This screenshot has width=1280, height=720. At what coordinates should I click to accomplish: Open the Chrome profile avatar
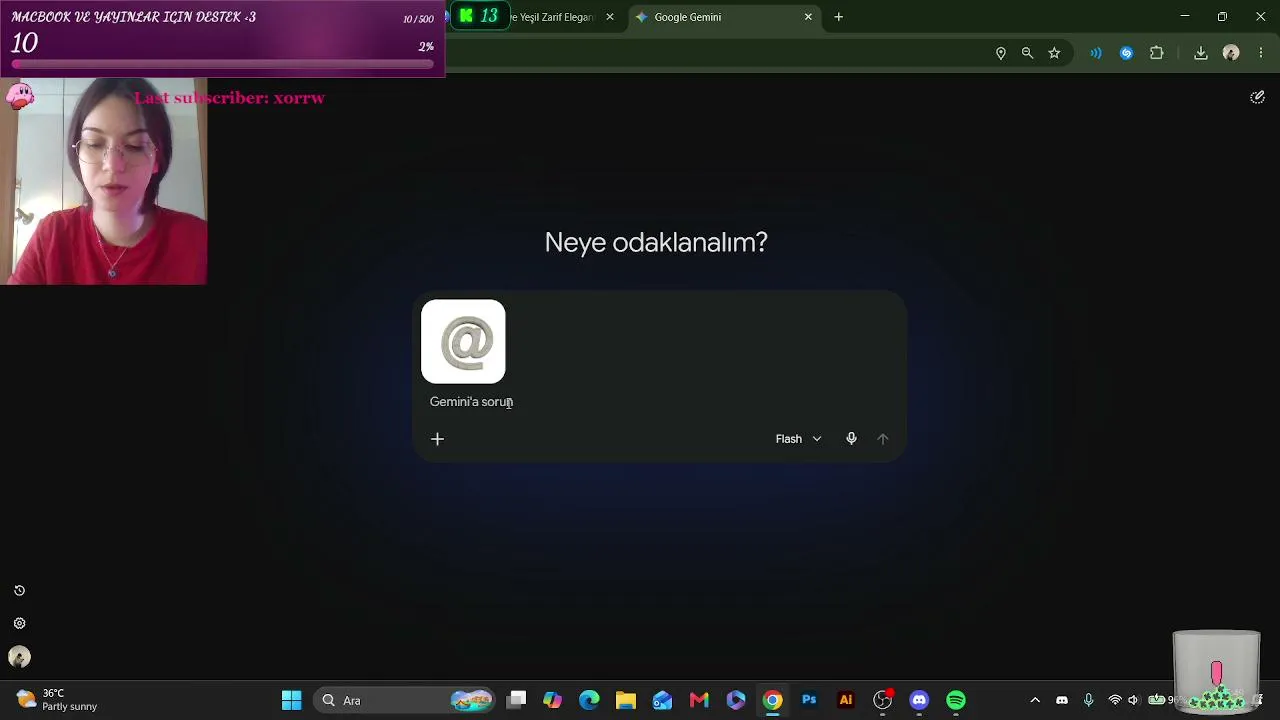click(x=1231, y=53)
